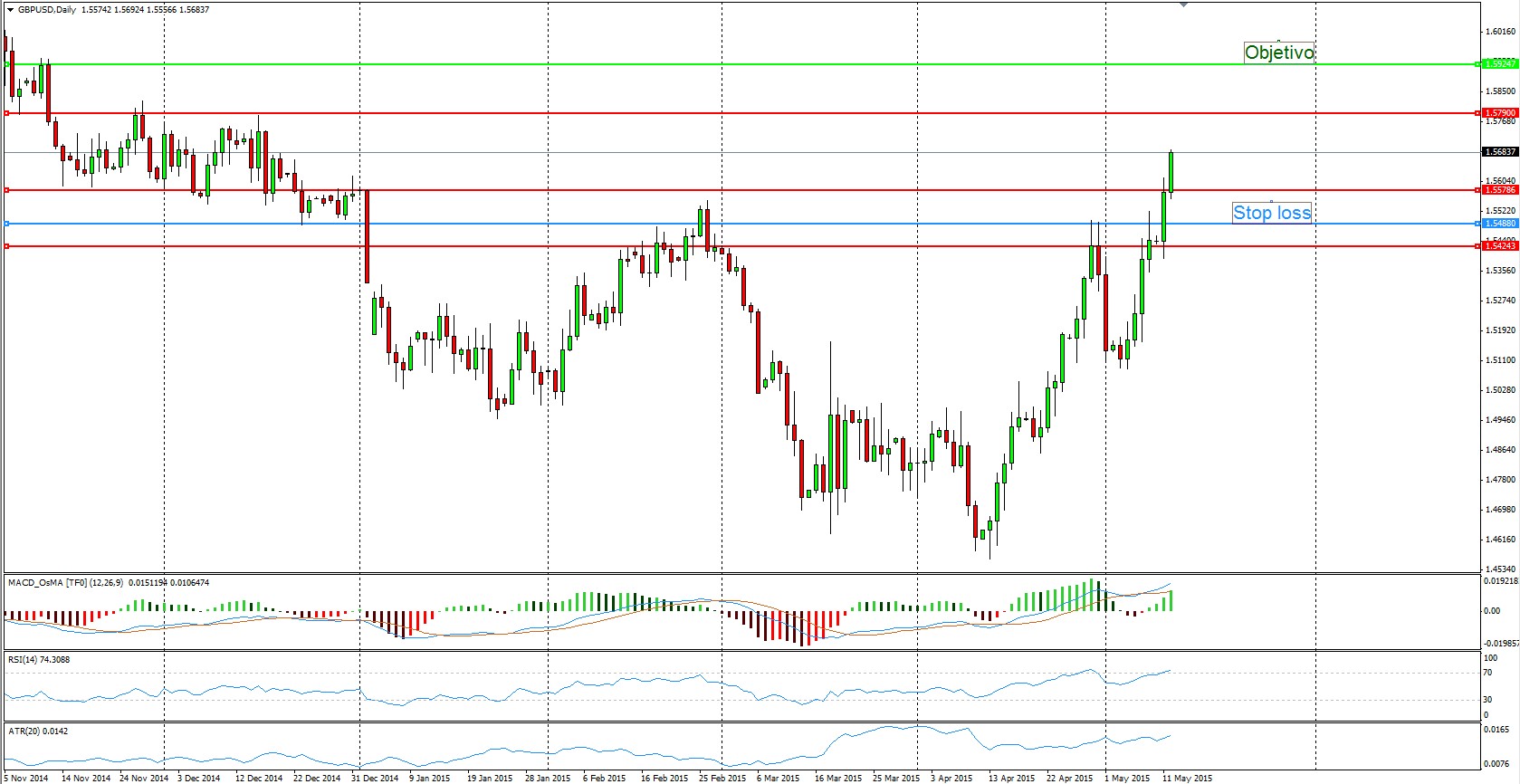
Task: Click the red 1.55786 price tag
Action: (1500, 190)
